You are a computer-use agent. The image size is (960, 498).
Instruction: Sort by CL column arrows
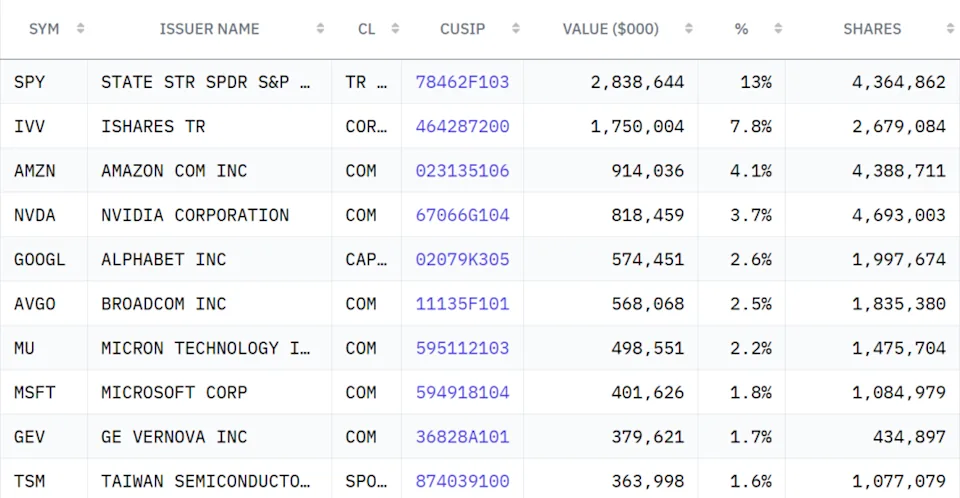tap(396, 29)
